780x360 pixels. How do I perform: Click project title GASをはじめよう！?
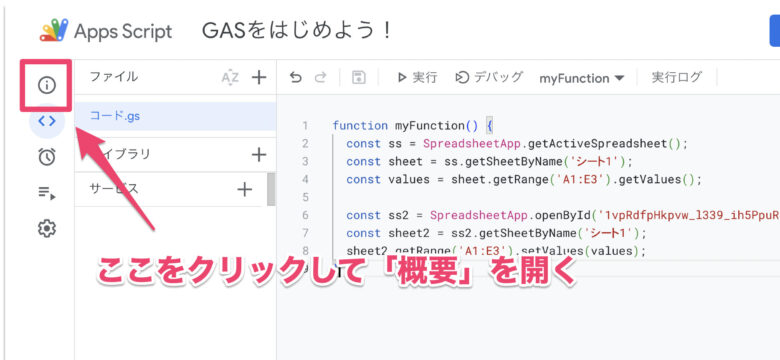click(x=297, y=31)
